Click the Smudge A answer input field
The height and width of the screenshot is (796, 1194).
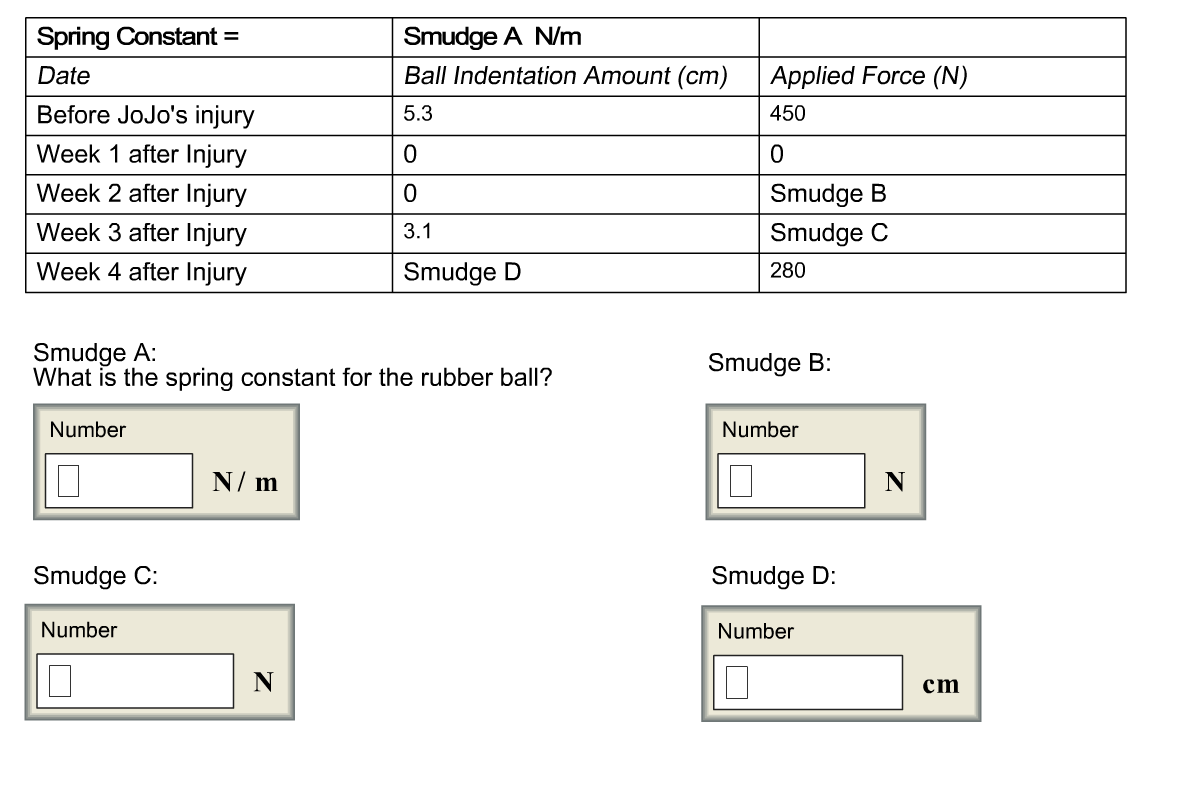(x=119, y=481)
